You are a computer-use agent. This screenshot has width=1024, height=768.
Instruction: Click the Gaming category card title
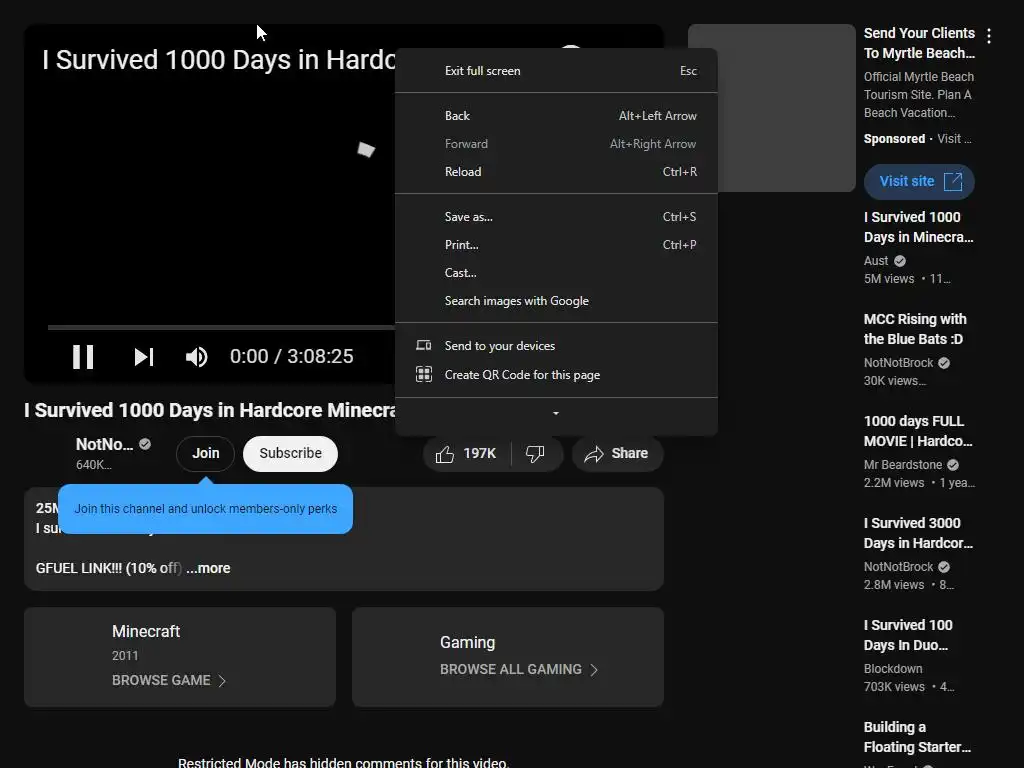click(x=468, y=643)
